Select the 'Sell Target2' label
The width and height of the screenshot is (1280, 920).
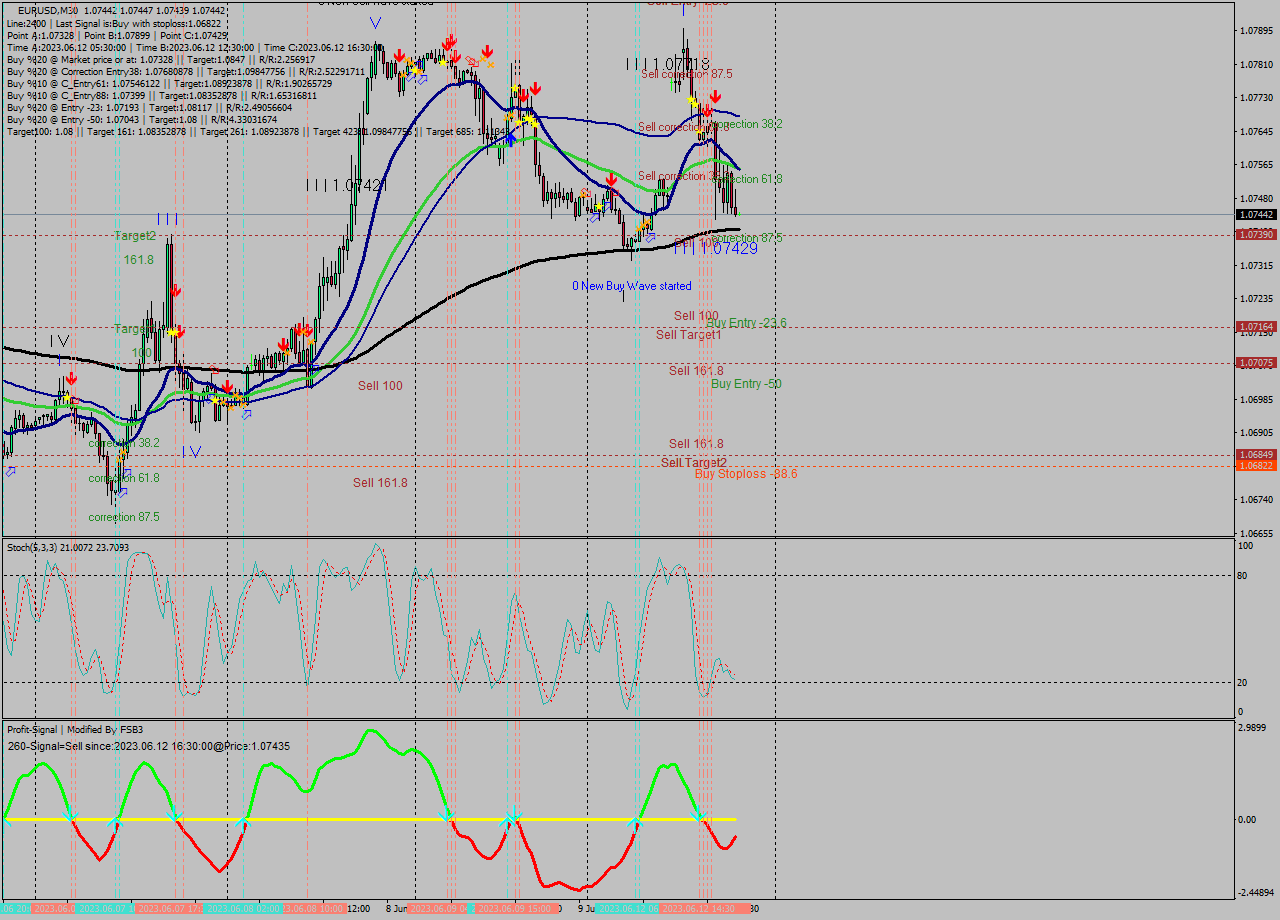point(694,462)
